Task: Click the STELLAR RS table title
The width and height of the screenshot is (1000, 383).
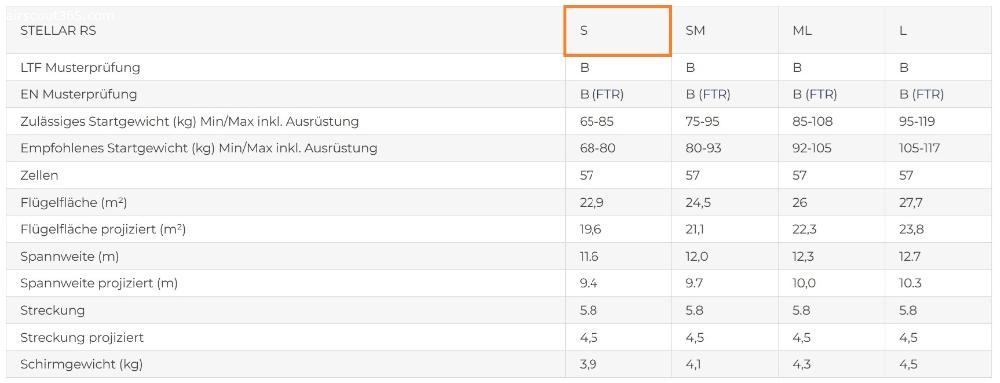Action: click(58, 31)
